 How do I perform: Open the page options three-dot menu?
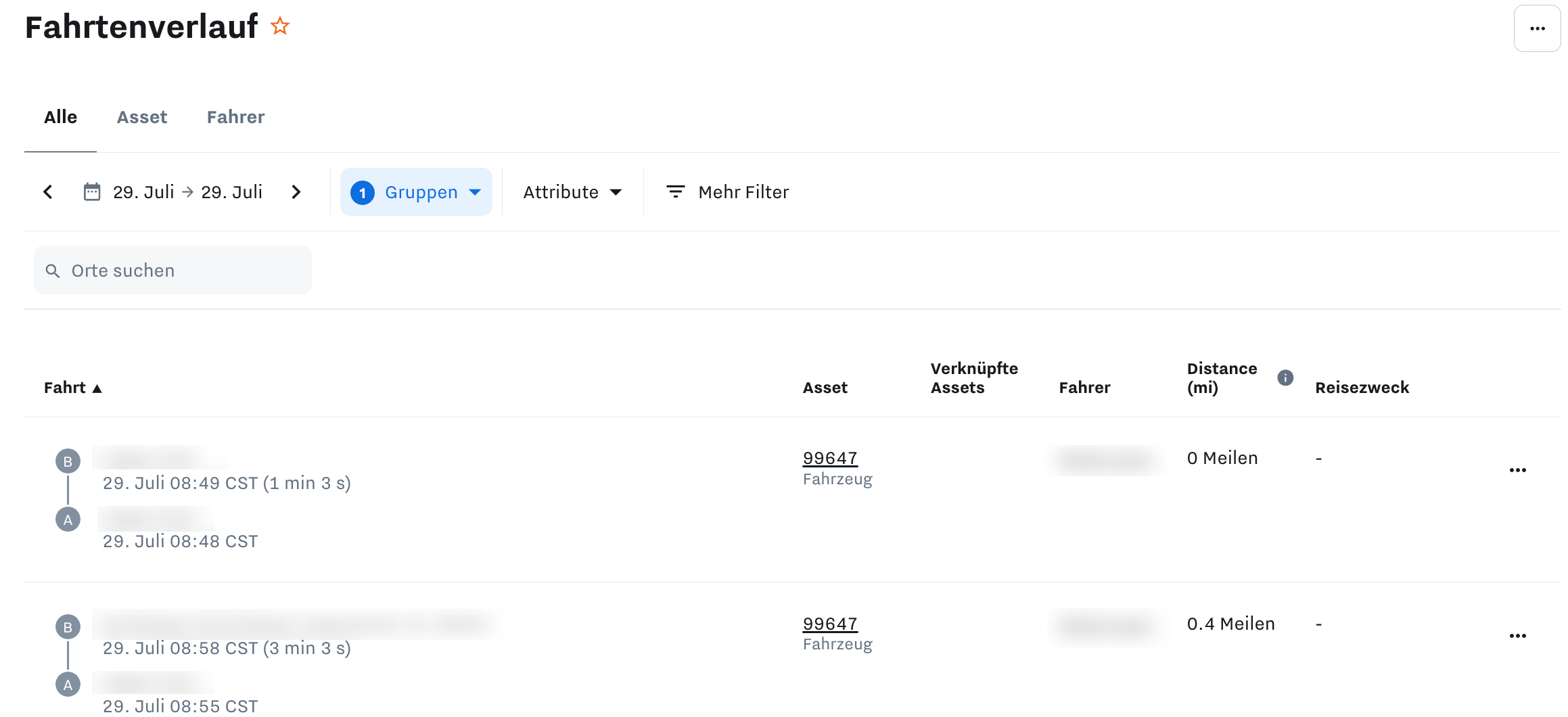pos(1537,28)
